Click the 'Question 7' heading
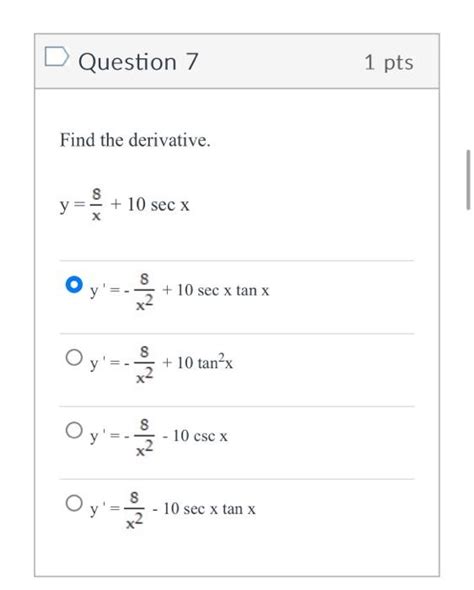Image resolution: width=474 pixels, height=590 pixels. click(138, 62)
